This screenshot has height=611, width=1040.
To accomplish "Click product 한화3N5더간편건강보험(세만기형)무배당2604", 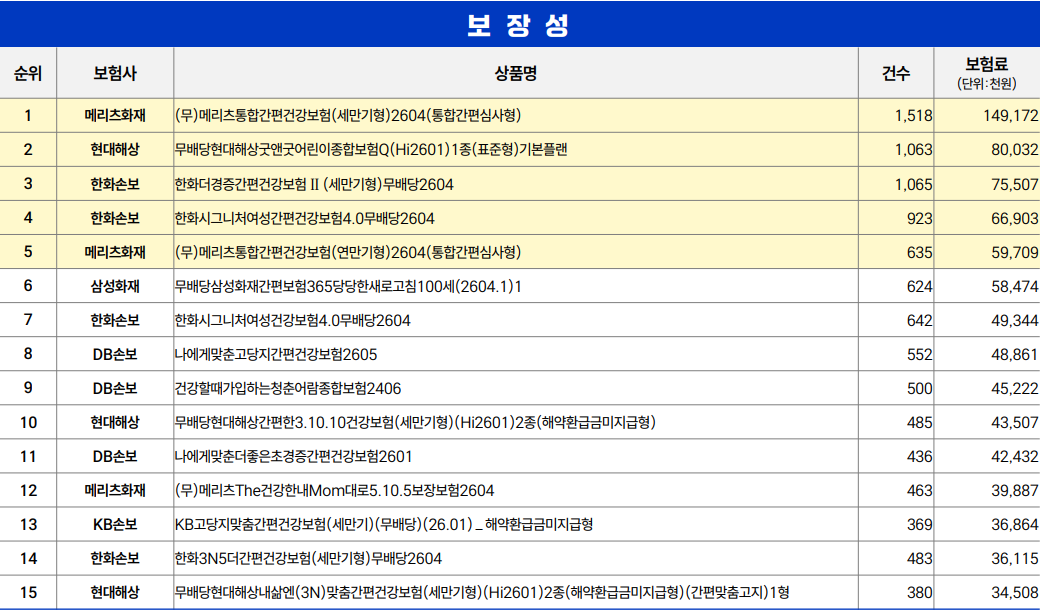I will click(x=308, y=559).
